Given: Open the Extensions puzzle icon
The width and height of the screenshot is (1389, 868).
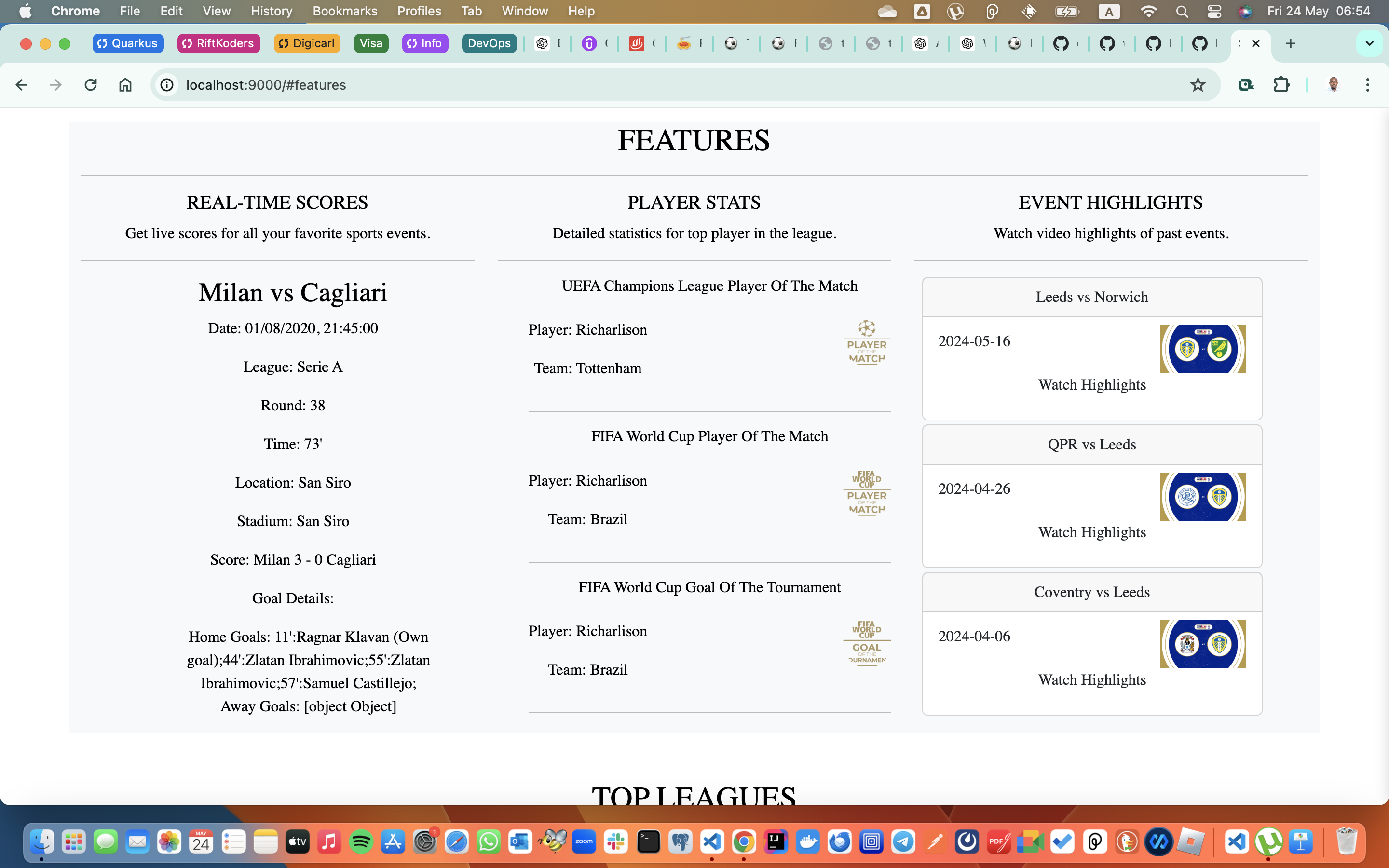Looking at the screenshot, I should (1281, 85).
